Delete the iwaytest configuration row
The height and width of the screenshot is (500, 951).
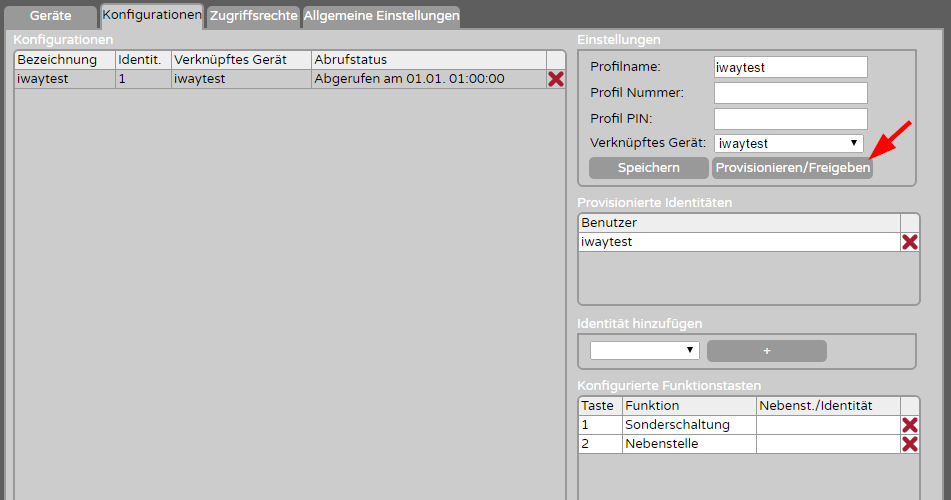[x=556, y=79]
